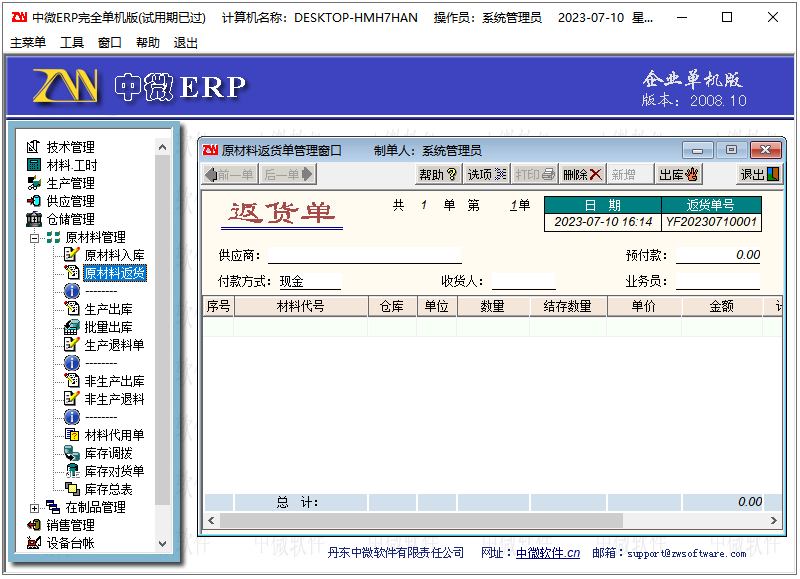Click the return order number YF20230710001

coord(711,222)
